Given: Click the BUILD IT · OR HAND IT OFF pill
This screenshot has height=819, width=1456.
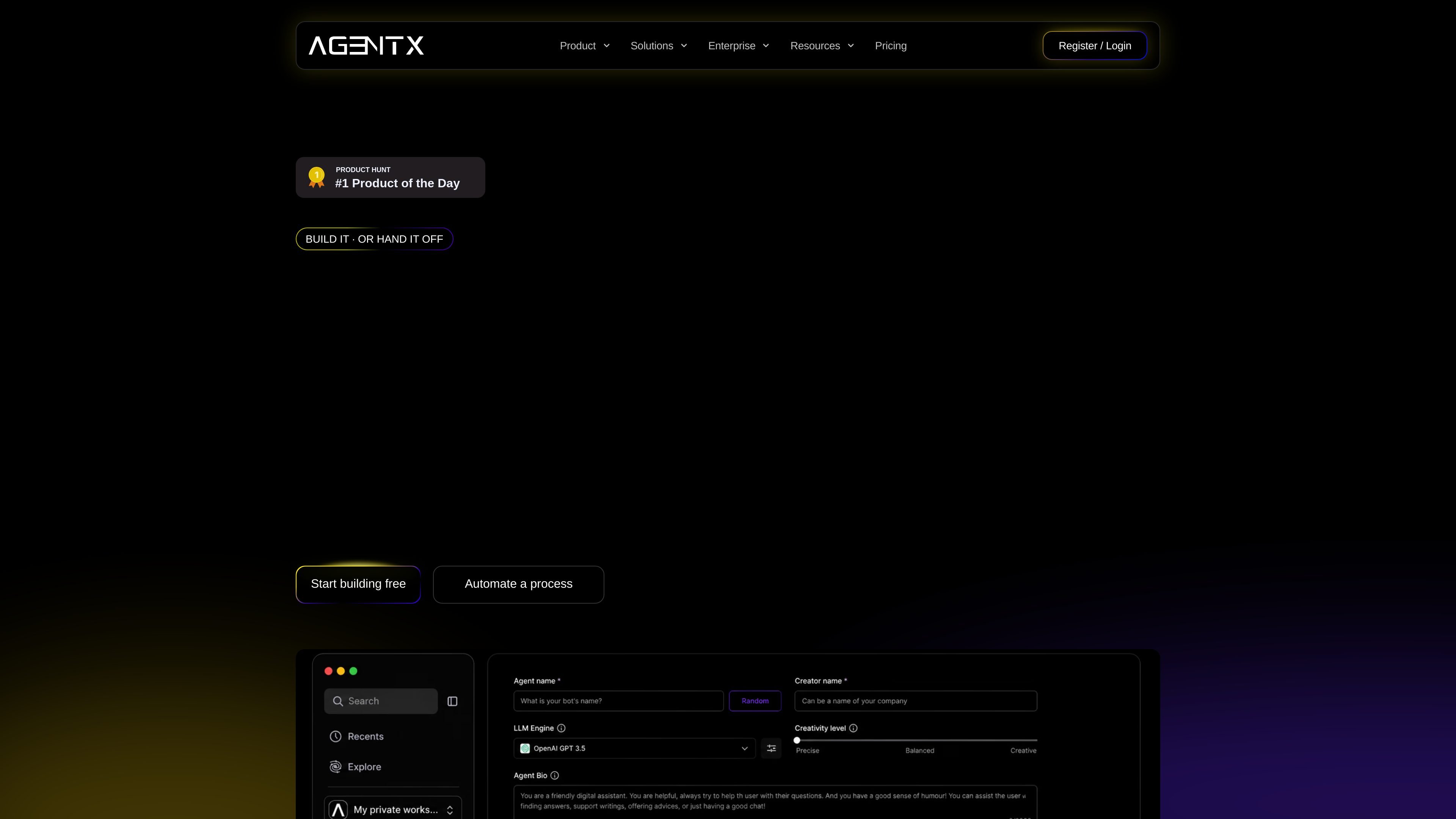Looking at the screenshot, I should (x=374, y=239).
